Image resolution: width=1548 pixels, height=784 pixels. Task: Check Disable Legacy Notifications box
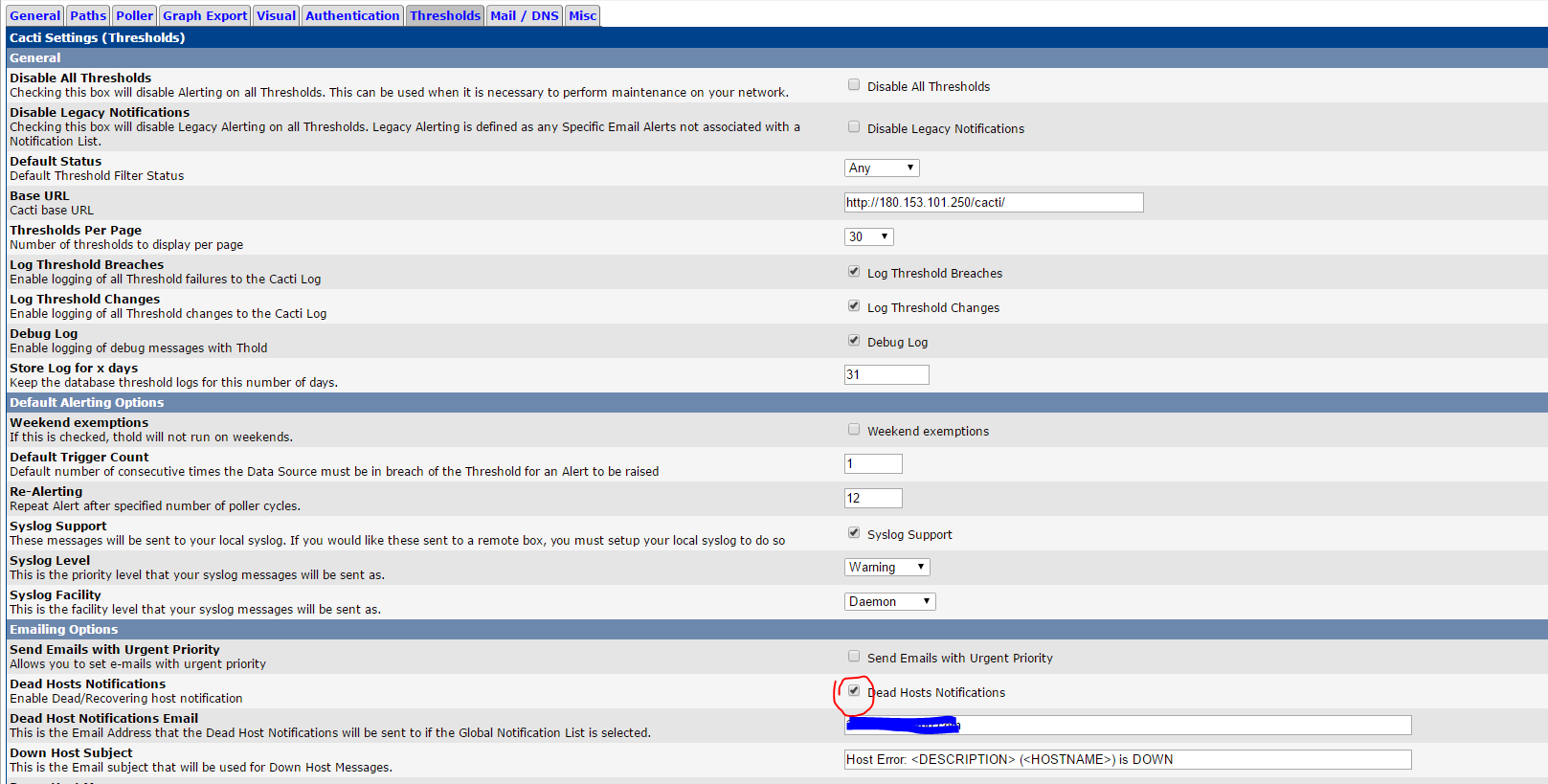click(854, 127)
